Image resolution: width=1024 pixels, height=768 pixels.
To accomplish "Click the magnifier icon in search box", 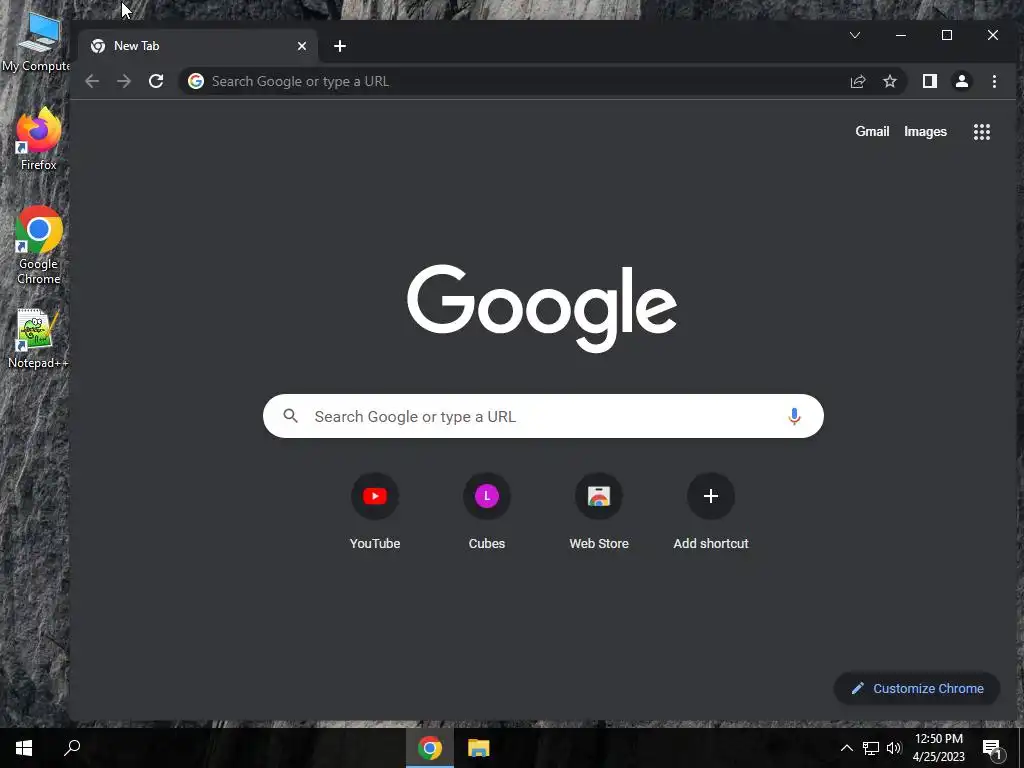I will tap(291, 416).
